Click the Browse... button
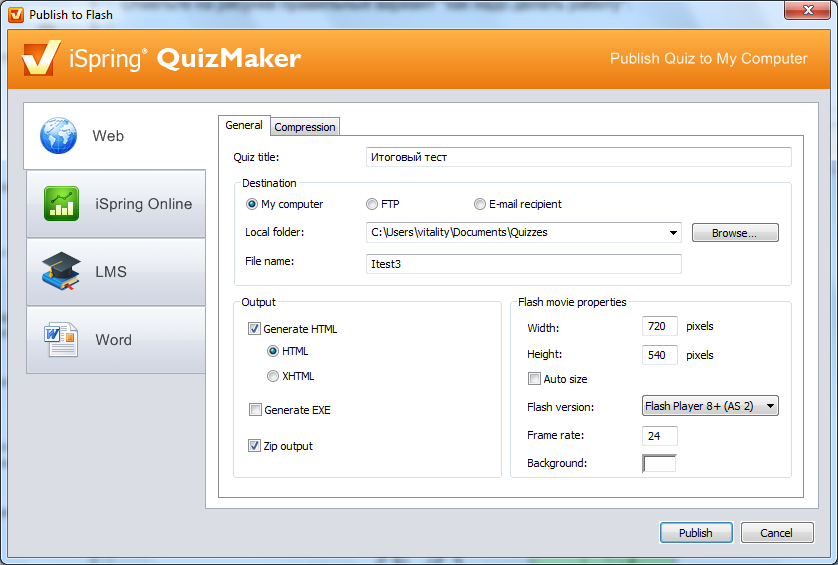This screenshot has height=565, width=838. [x=735, y=233]
